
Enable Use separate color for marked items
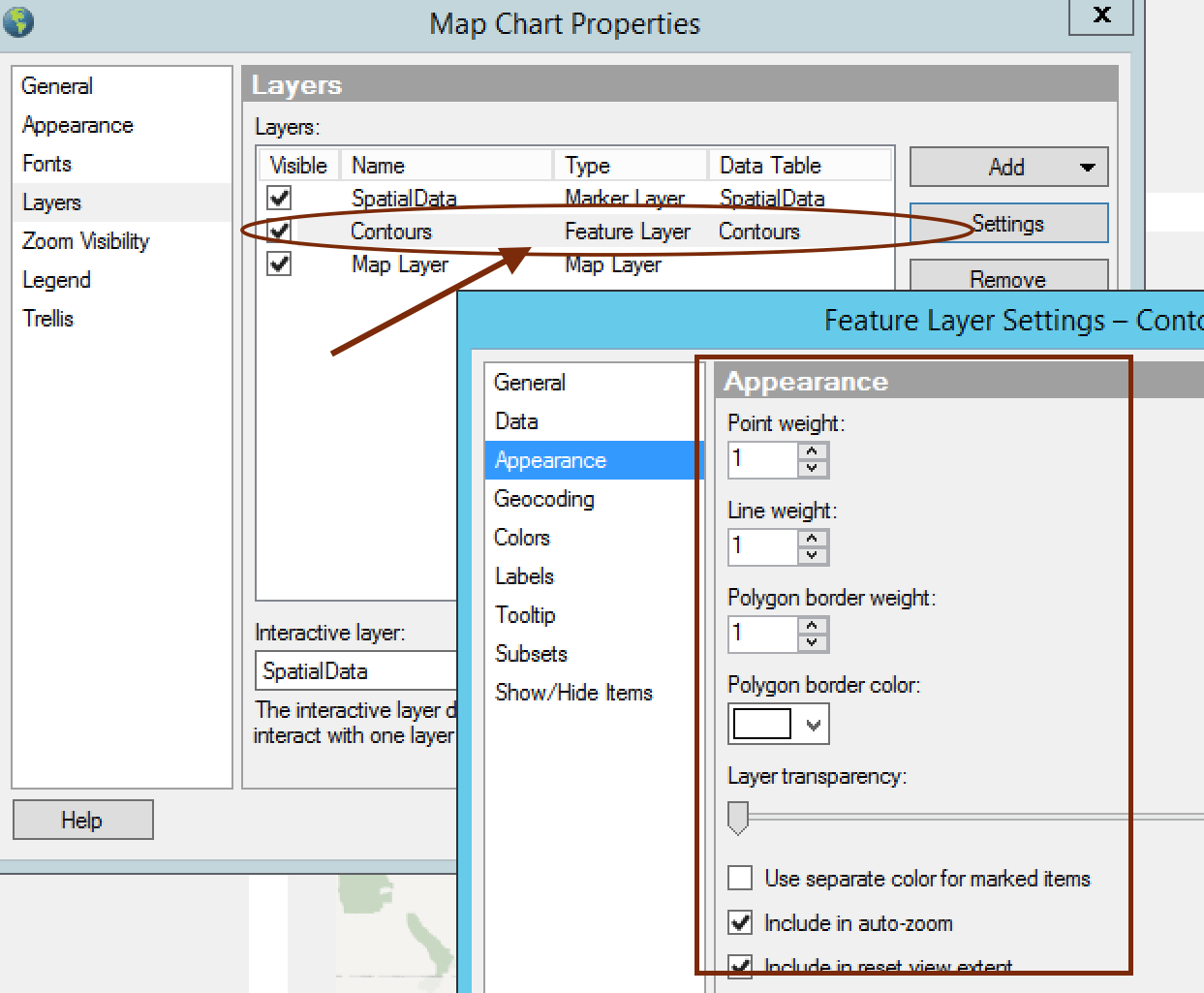click(x=740, y=878)
